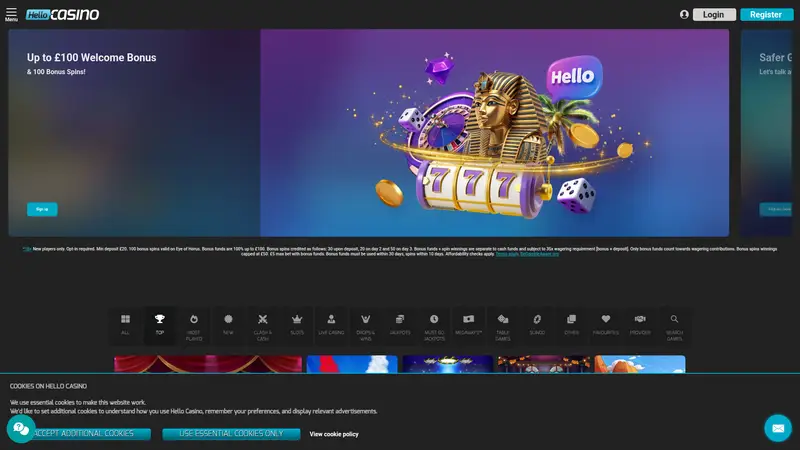Open the Provider handshake category
This screenshot has width=800, height=450.
pos(640,325)
